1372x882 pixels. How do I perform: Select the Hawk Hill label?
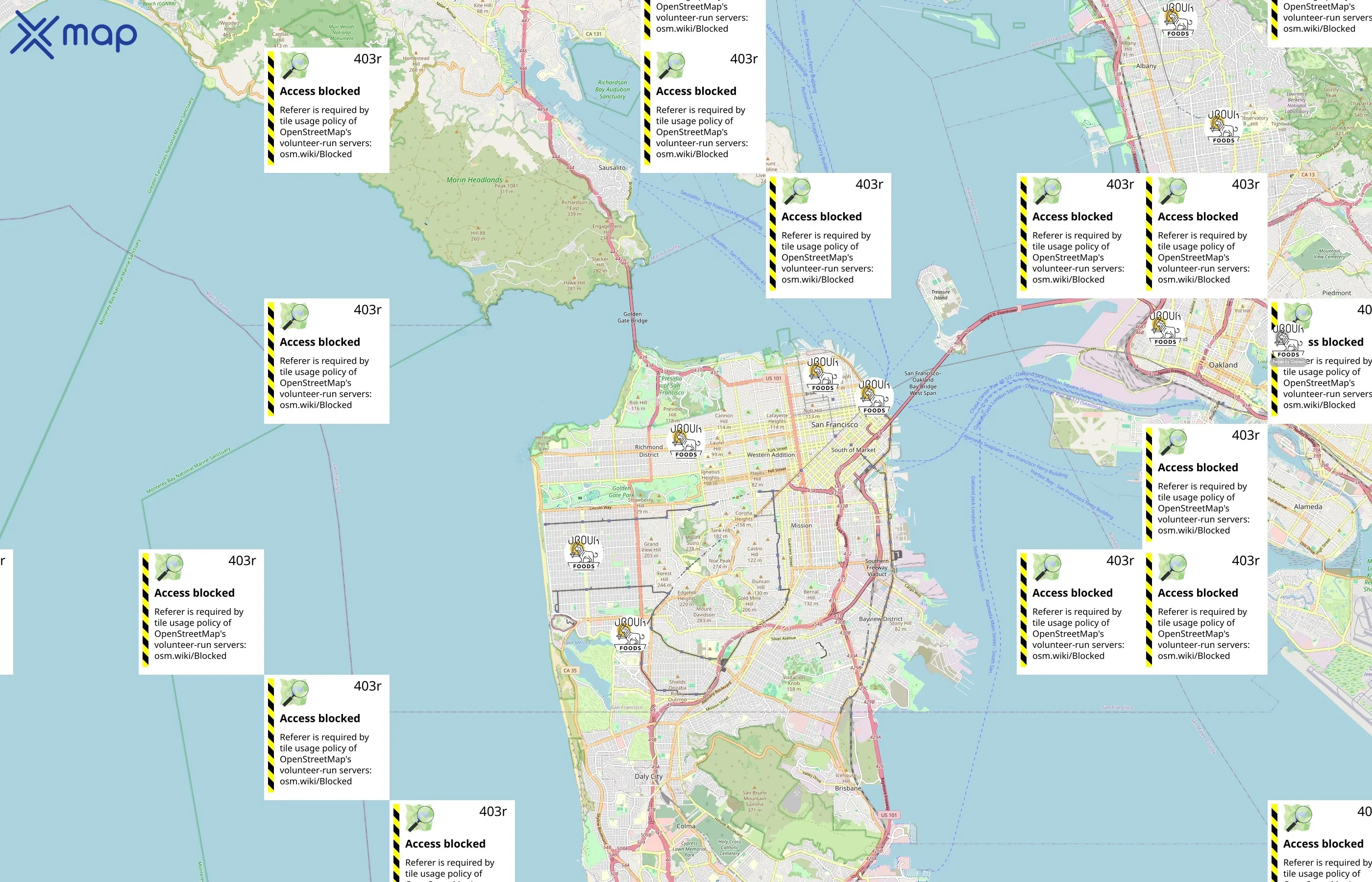point(574,285)
